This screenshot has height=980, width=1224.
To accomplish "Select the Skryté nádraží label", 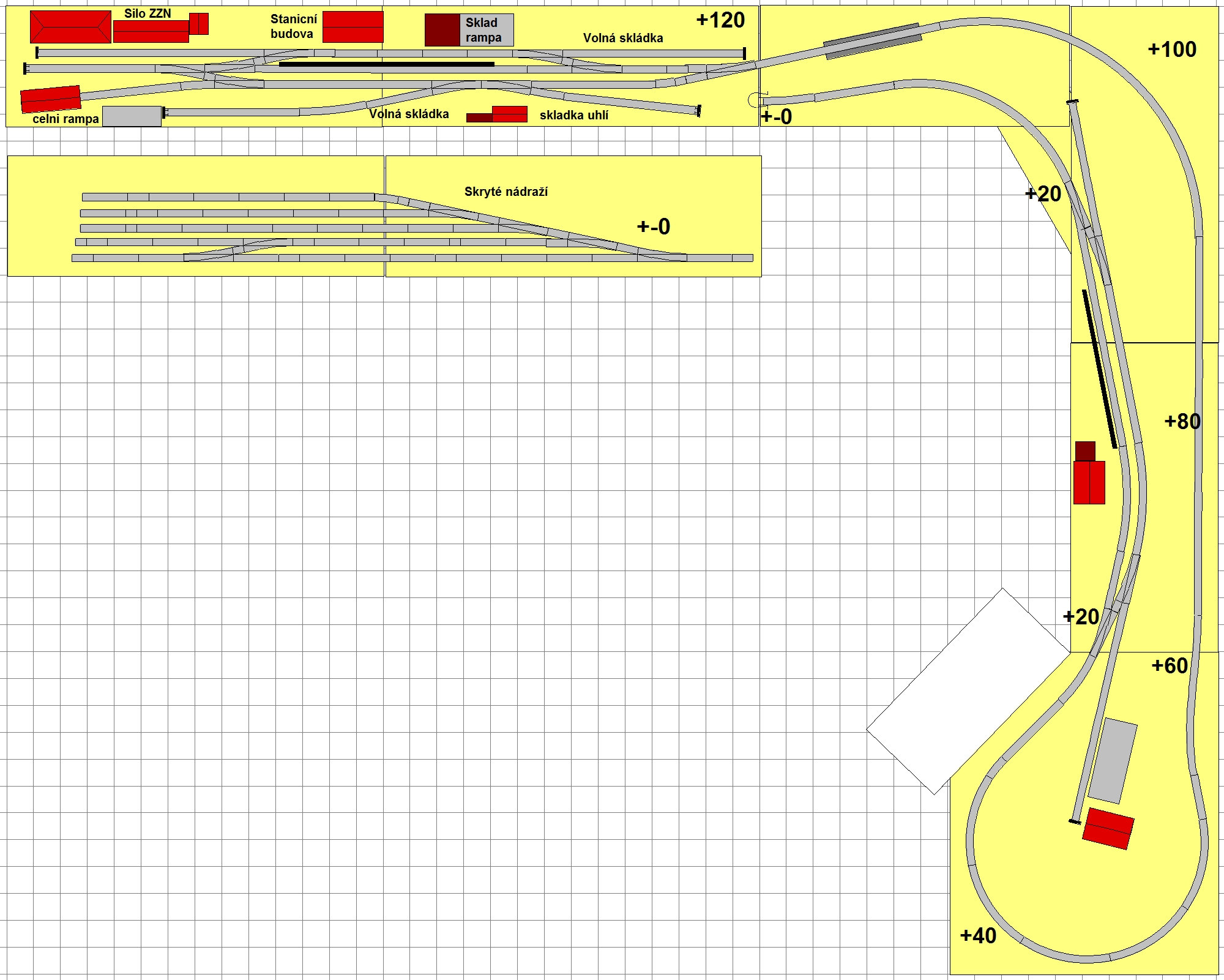I will 506,192.
